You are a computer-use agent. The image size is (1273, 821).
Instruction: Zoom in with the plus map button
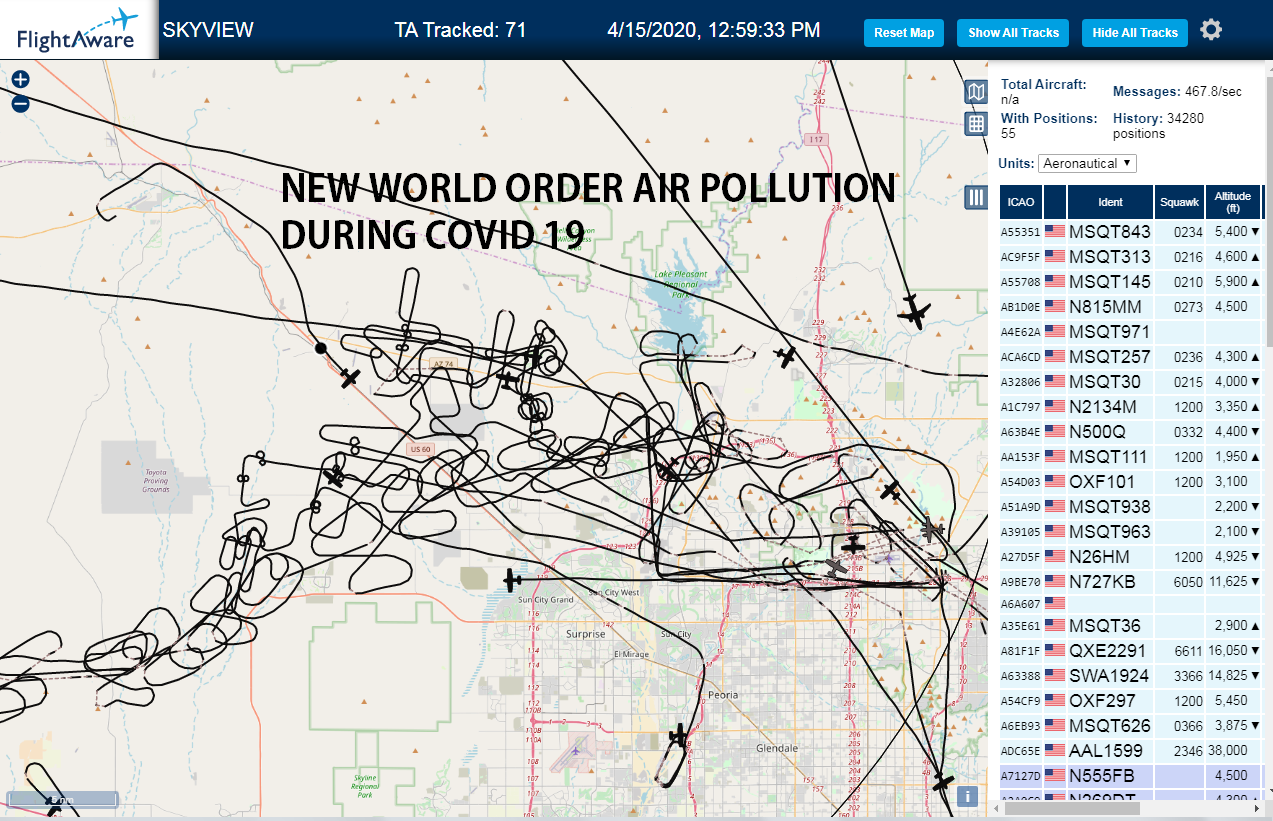[21, 79]
